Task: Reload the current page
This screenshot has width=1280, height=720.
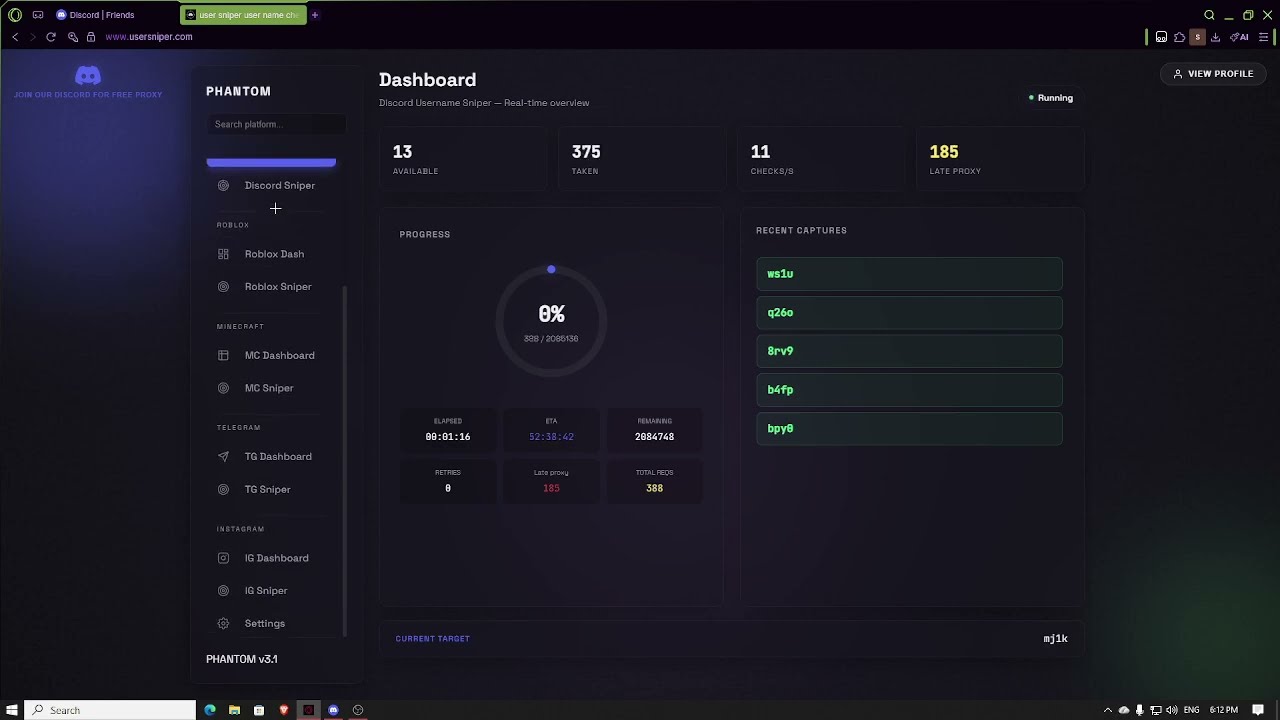Action: (51, 37)
